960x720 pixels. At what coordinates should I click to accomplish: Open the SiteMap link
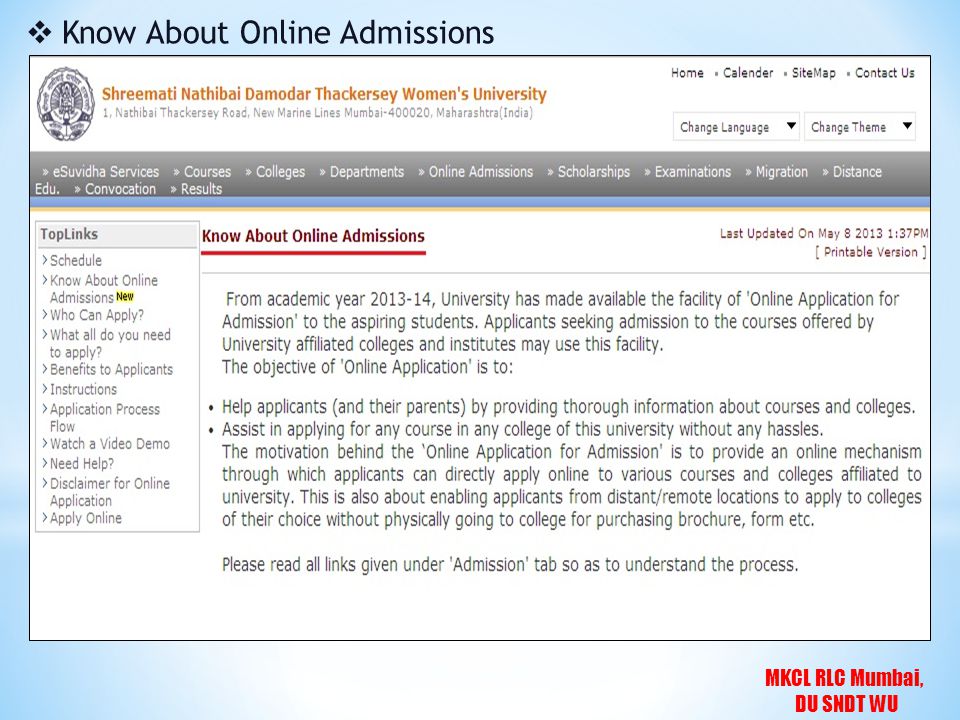(x=813, y=73)
